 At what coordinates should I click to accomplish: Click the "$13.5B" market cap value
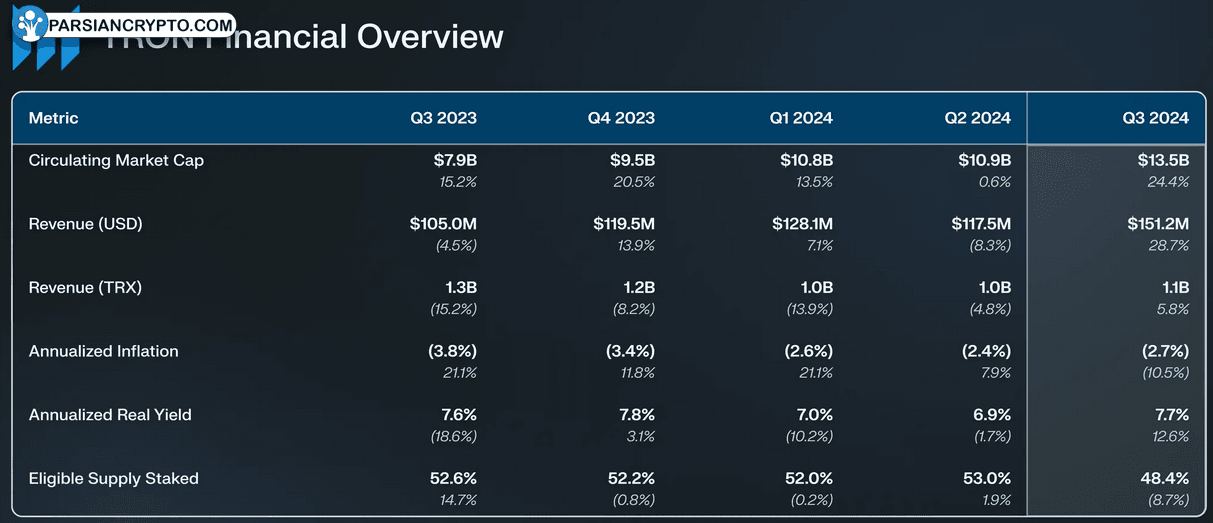click(x=1163, y=160)
